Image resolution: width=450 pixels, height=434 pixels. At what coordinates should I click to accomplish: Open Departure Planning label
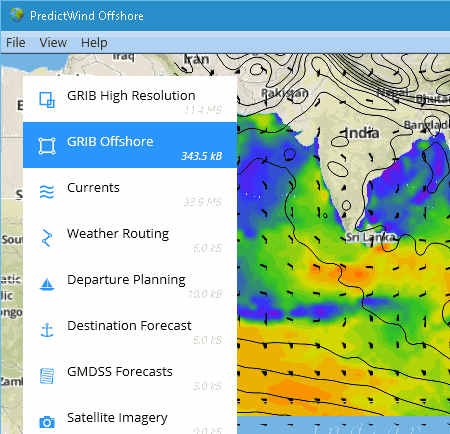tap(126, 280)
